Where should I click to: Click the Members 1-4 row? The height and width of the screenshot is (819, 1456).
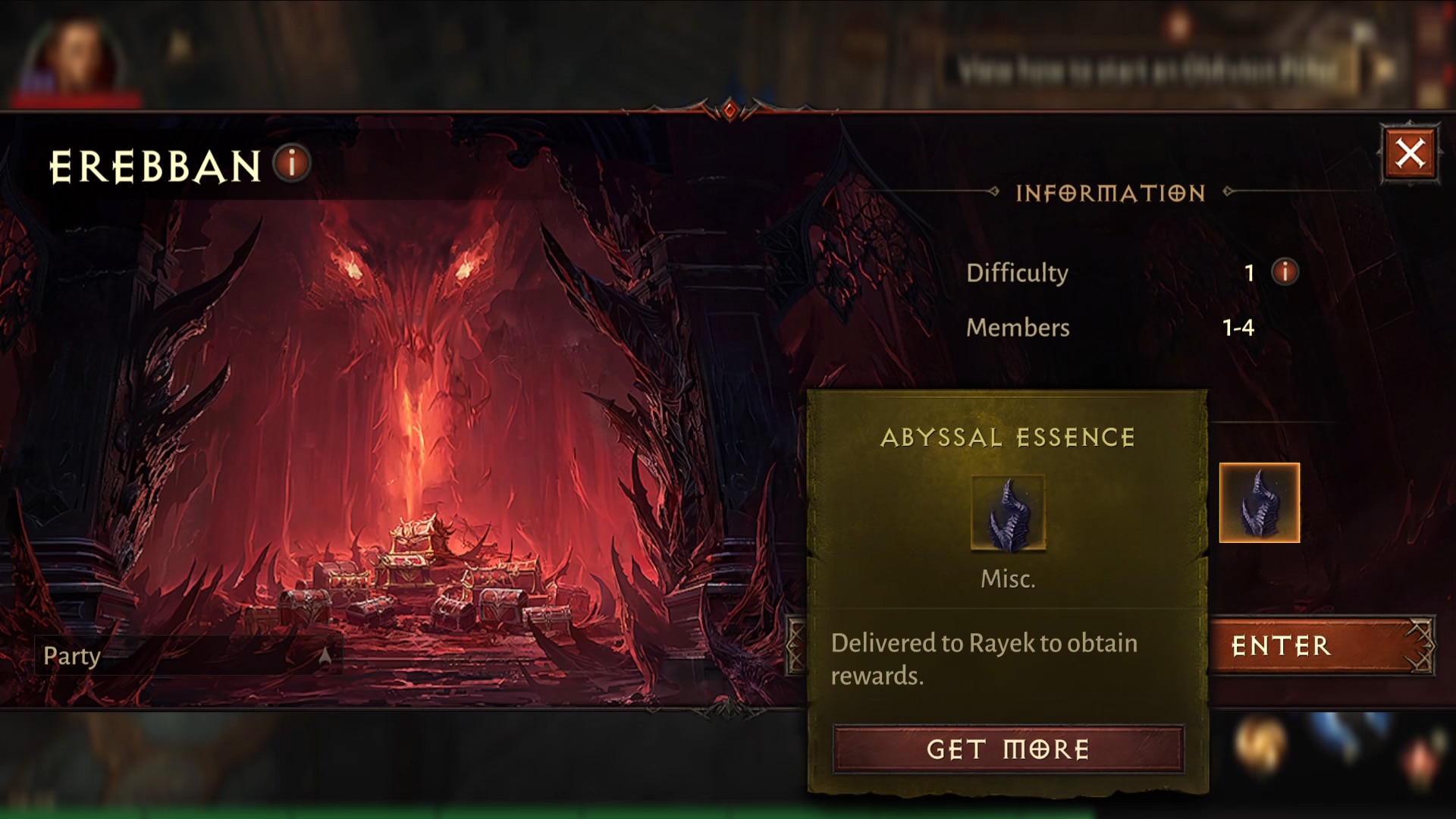point(1110,328)
